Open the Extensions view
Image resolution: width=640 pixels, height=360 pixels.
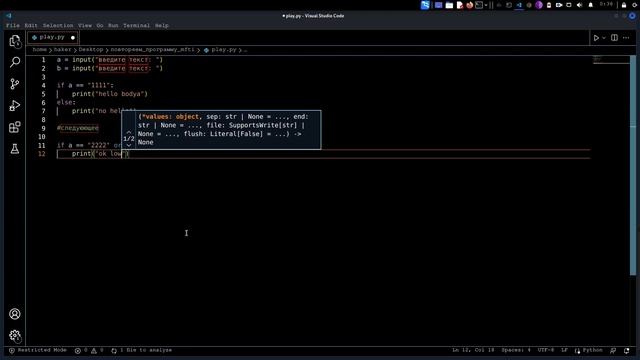click(15, 127)
